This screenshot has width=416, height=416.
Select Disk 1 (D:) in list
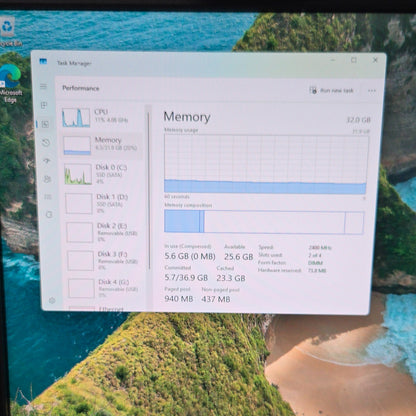point(104,203)
